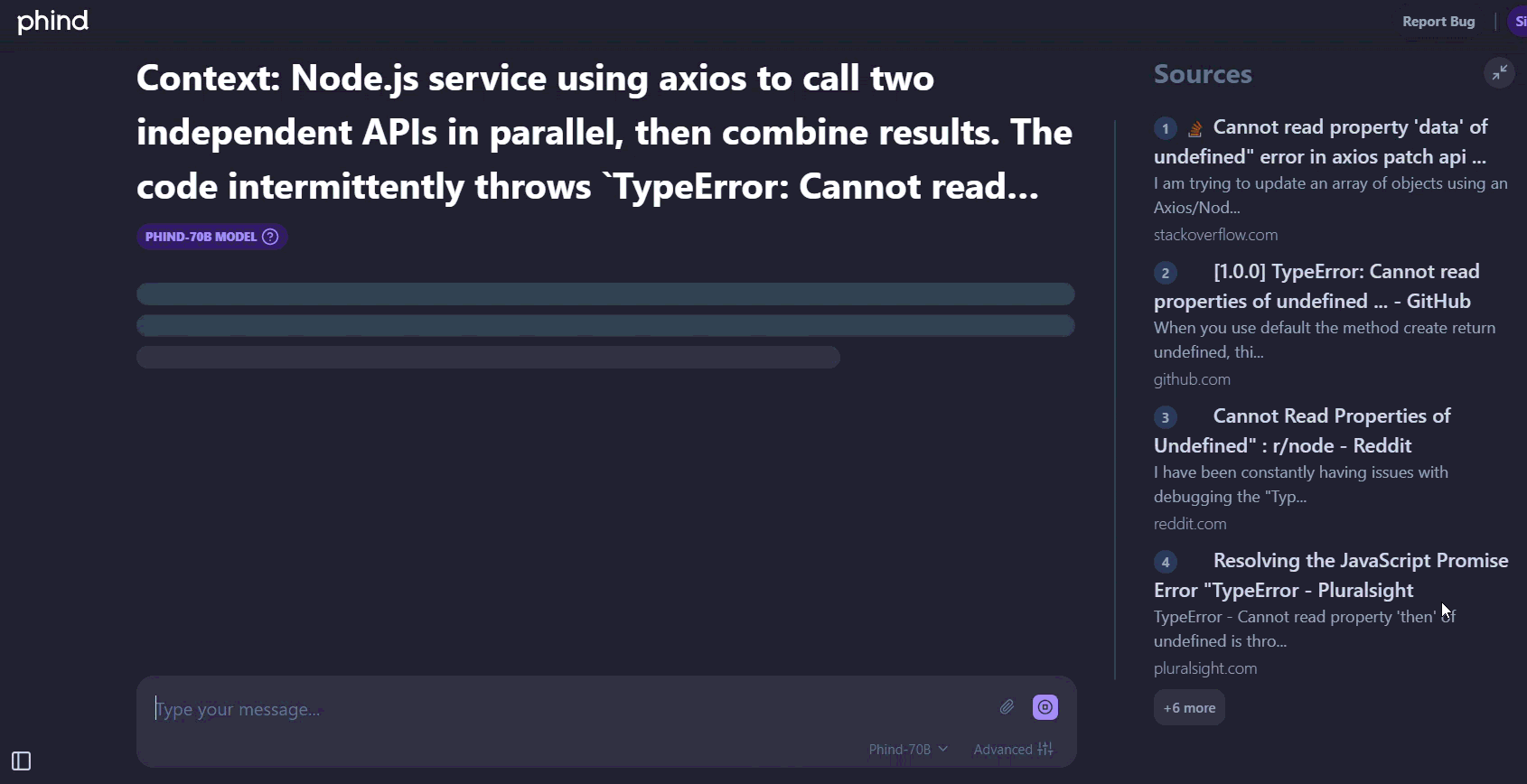
Task: Go to the Phind home logo
Action: (x=53, y=21)
